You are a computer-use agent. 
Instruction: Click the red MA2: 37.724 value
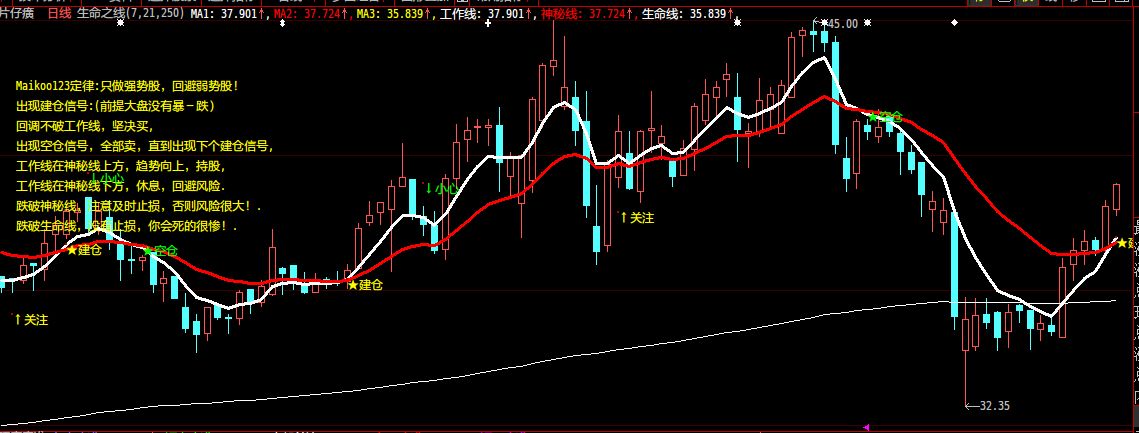tap(310, 13)
